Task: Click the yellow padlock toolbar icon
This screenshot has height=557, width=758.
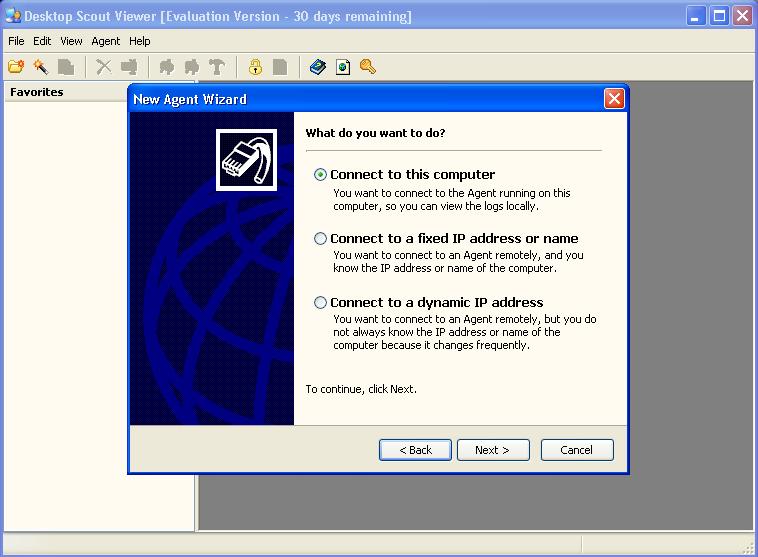Action: click(255, 66)
